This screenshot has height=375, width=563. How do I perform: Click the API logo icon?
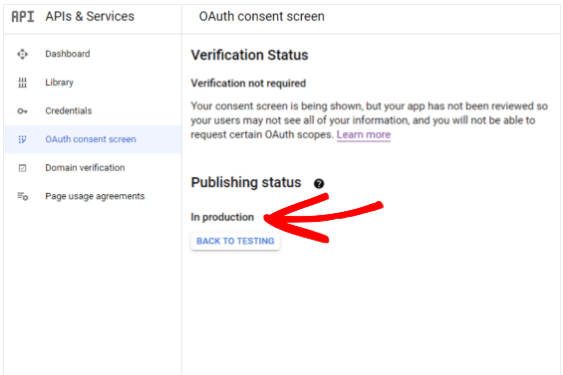pyautogui.click(x=23, y=17)
